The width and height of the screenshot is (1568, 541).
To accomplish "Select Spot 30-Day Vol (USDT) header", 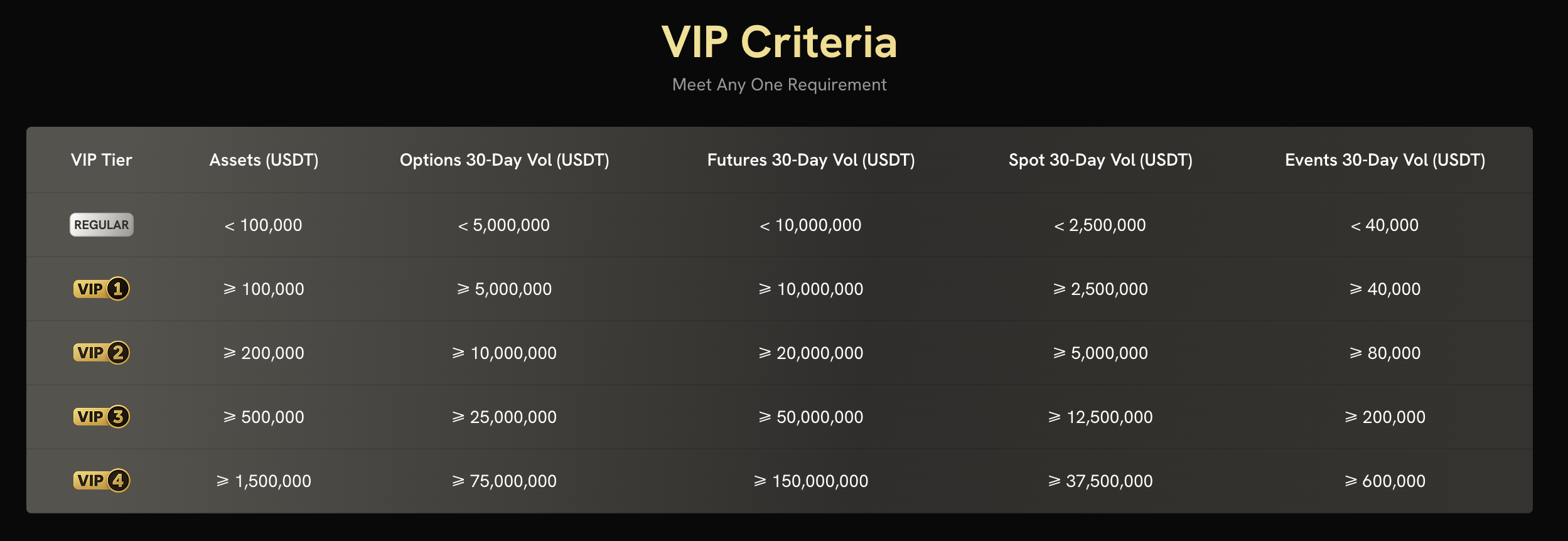I will point(1100,160).
